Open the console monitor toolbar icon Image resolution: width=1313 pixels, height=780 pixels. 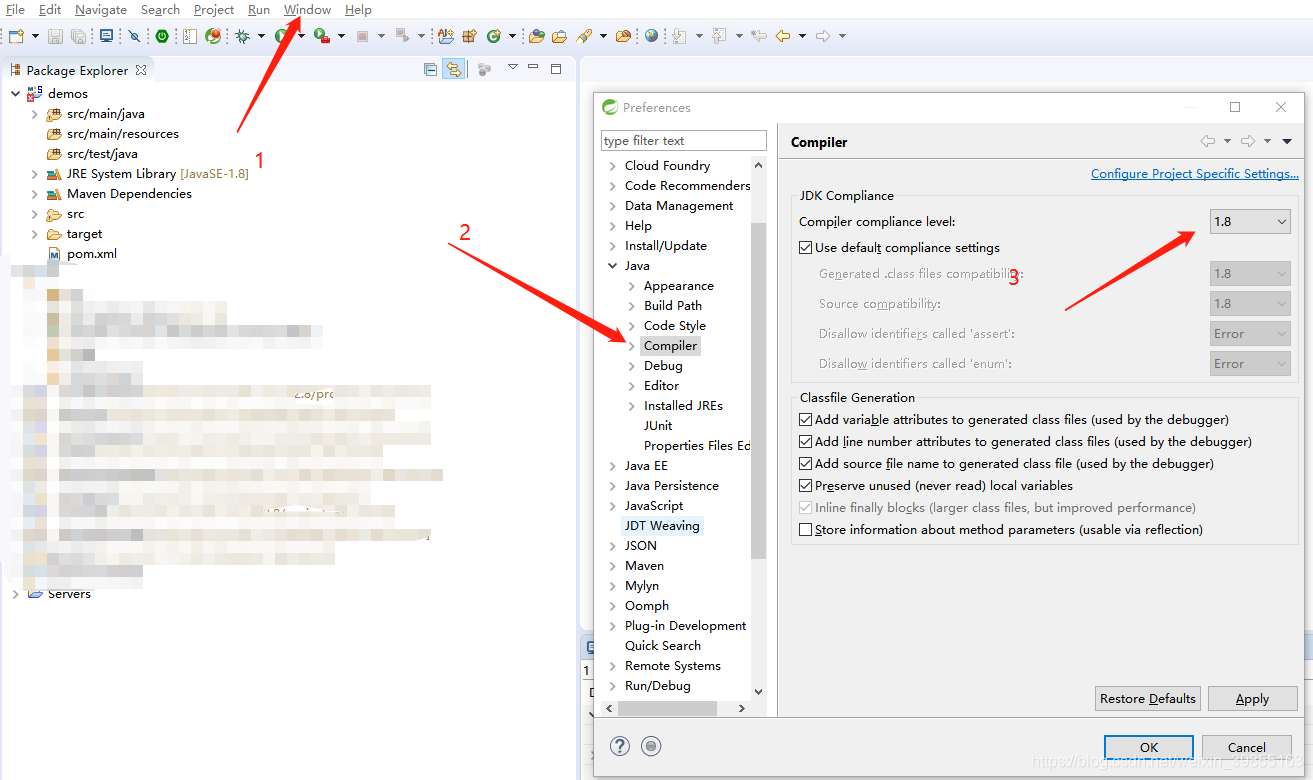click(x=106, y=36)
